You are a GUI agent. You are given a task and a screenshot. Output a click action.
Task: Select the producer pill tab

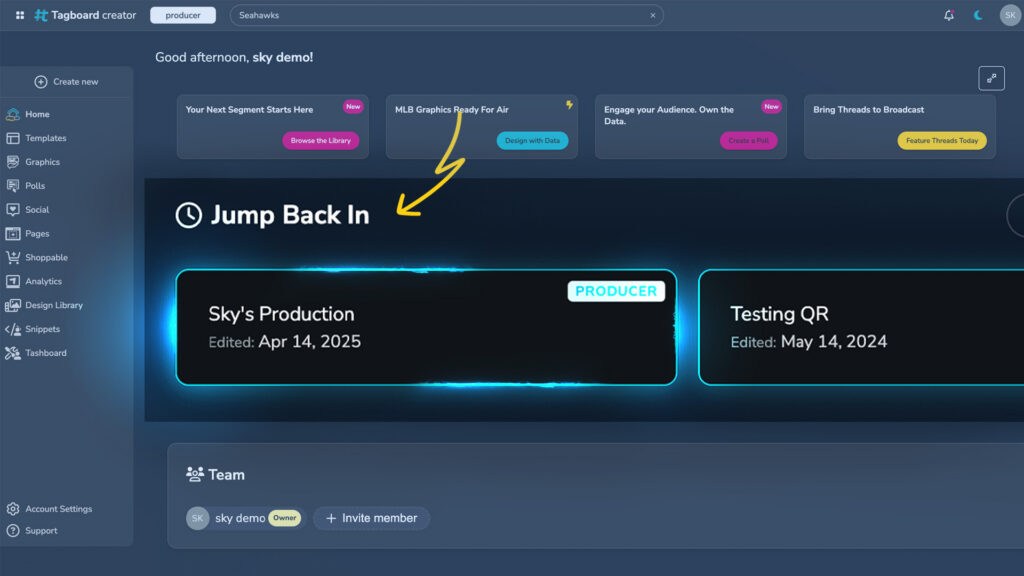click(183, 15)
